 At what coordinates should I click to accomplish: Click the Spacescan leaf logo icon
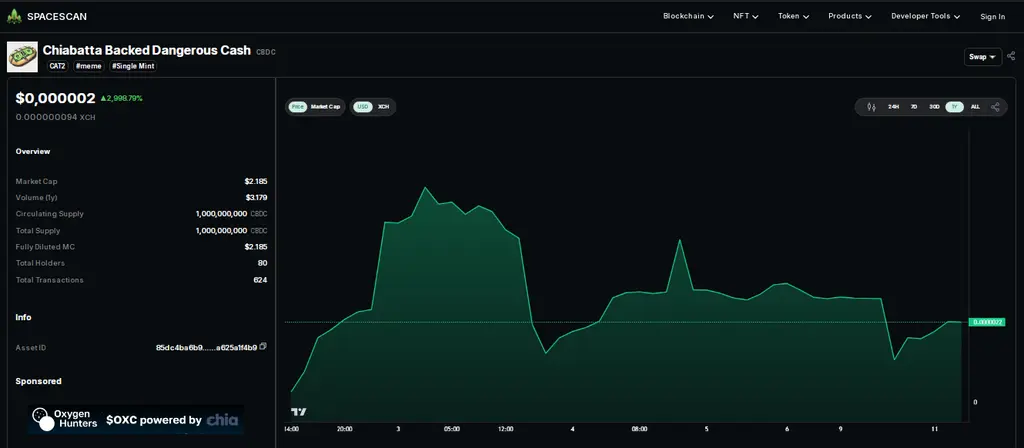[x=14, y=16]
